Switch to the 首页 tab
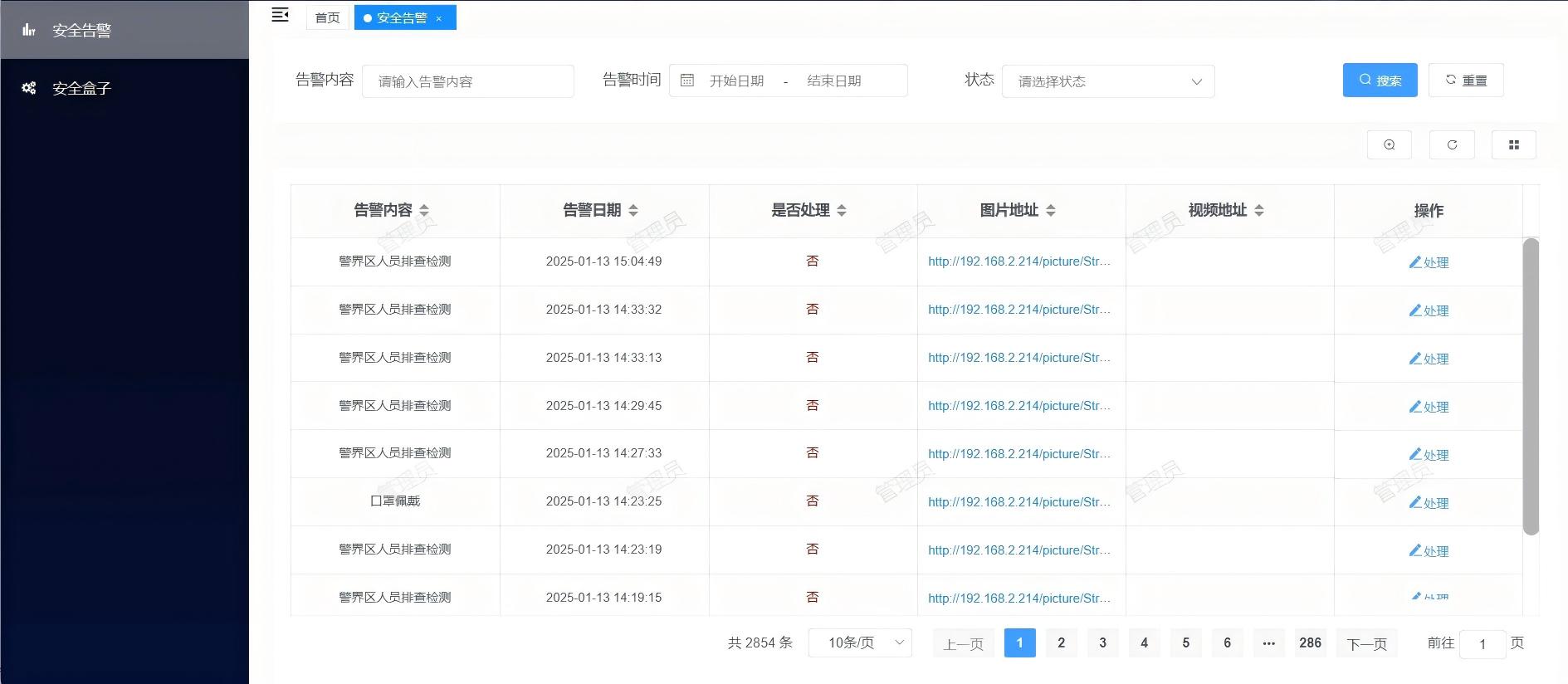The width and height of the screenshot is (1568, 684). pyautogui.click(x=327, y=17)
